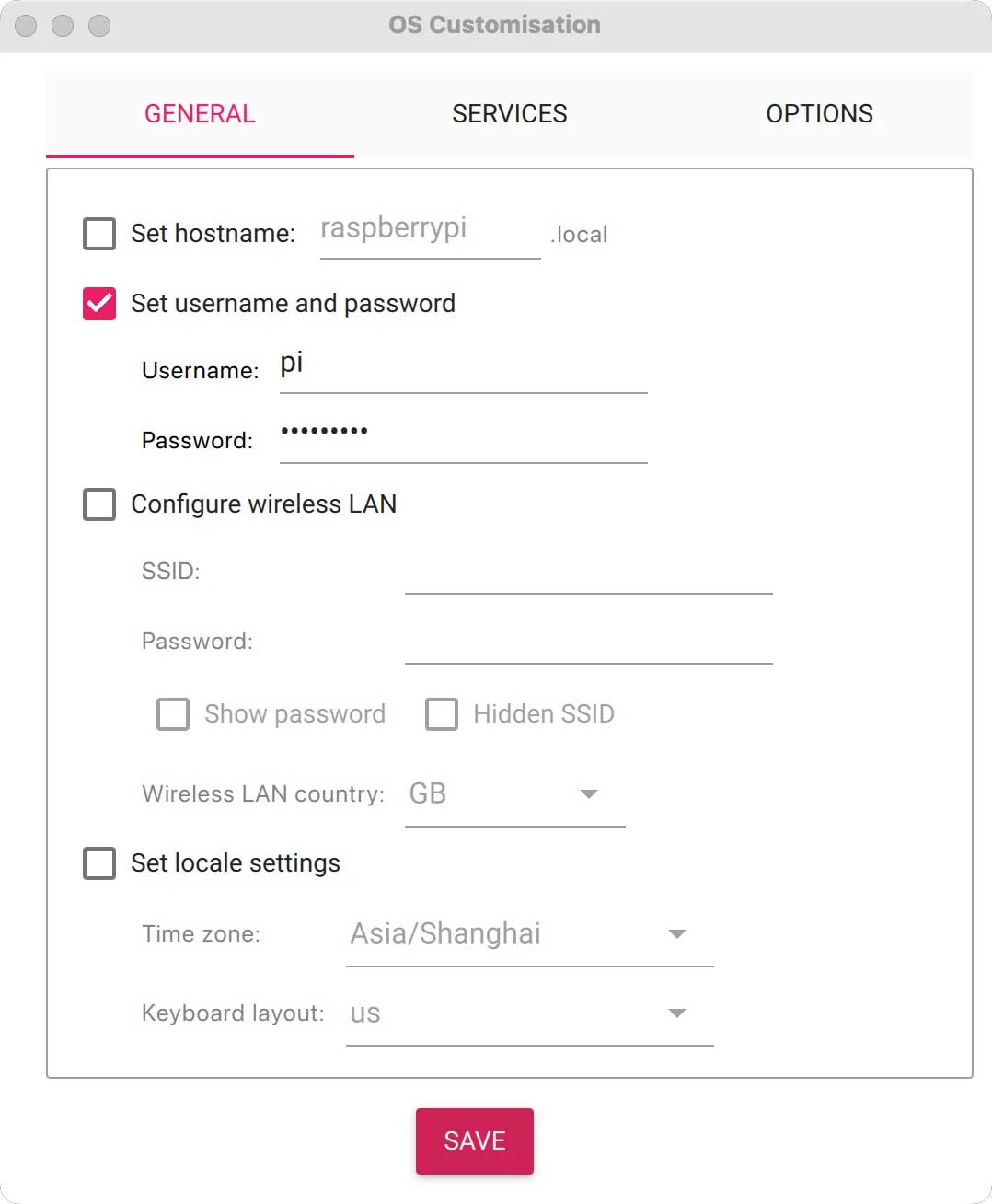992x1204 pixels.
Task: Click the SAVE button
Action: (475, 1141)
